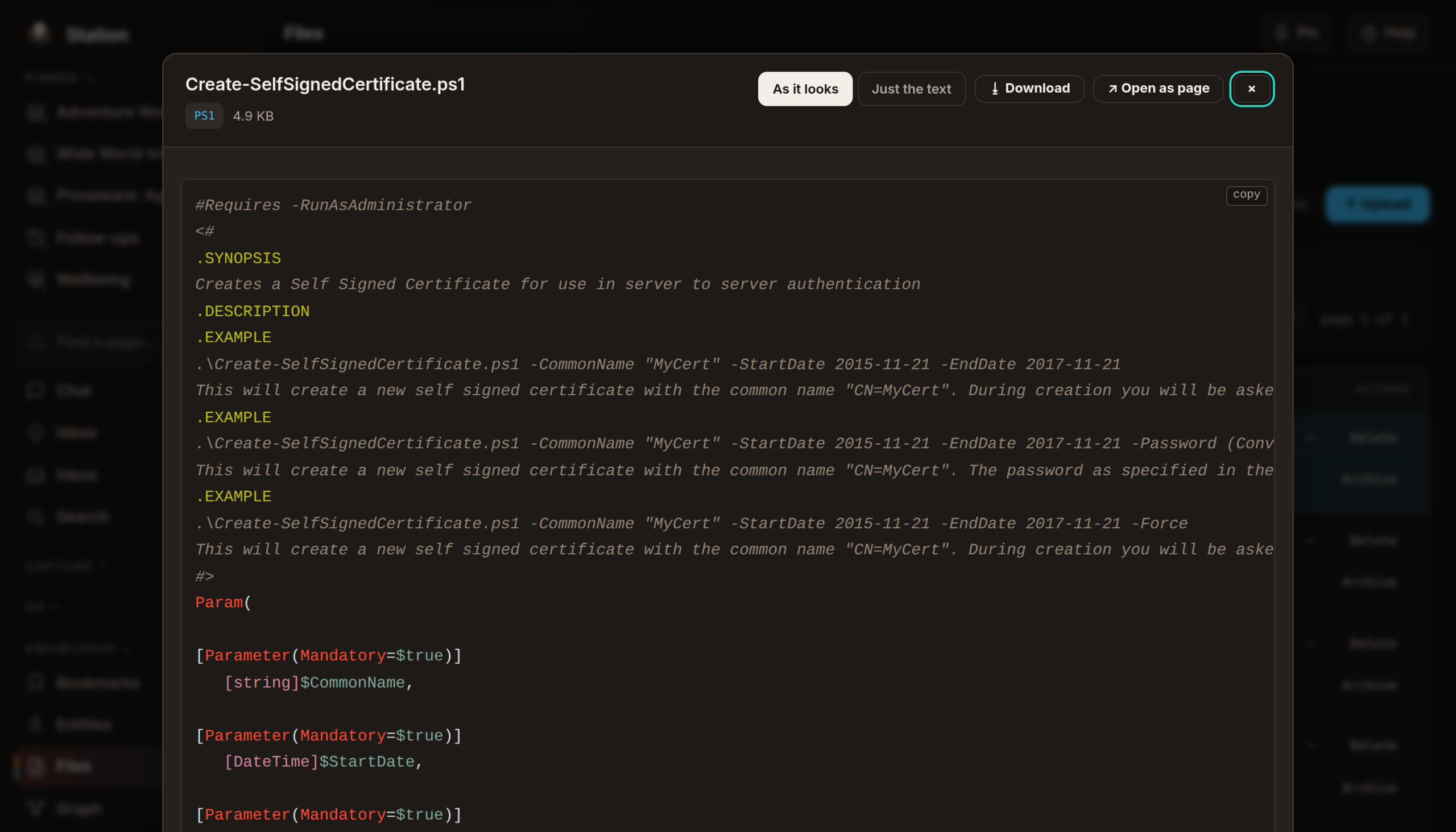Click the '.DESCRIPTION' keyword in the code

point(252,312)
